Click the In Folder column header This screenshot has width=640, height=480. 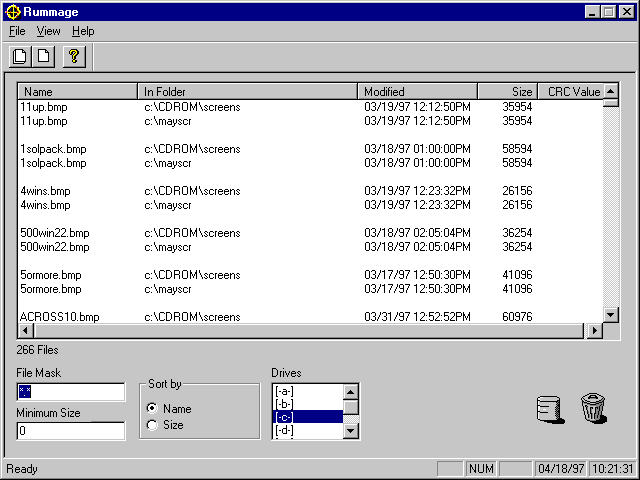click(x=247, y=92)
